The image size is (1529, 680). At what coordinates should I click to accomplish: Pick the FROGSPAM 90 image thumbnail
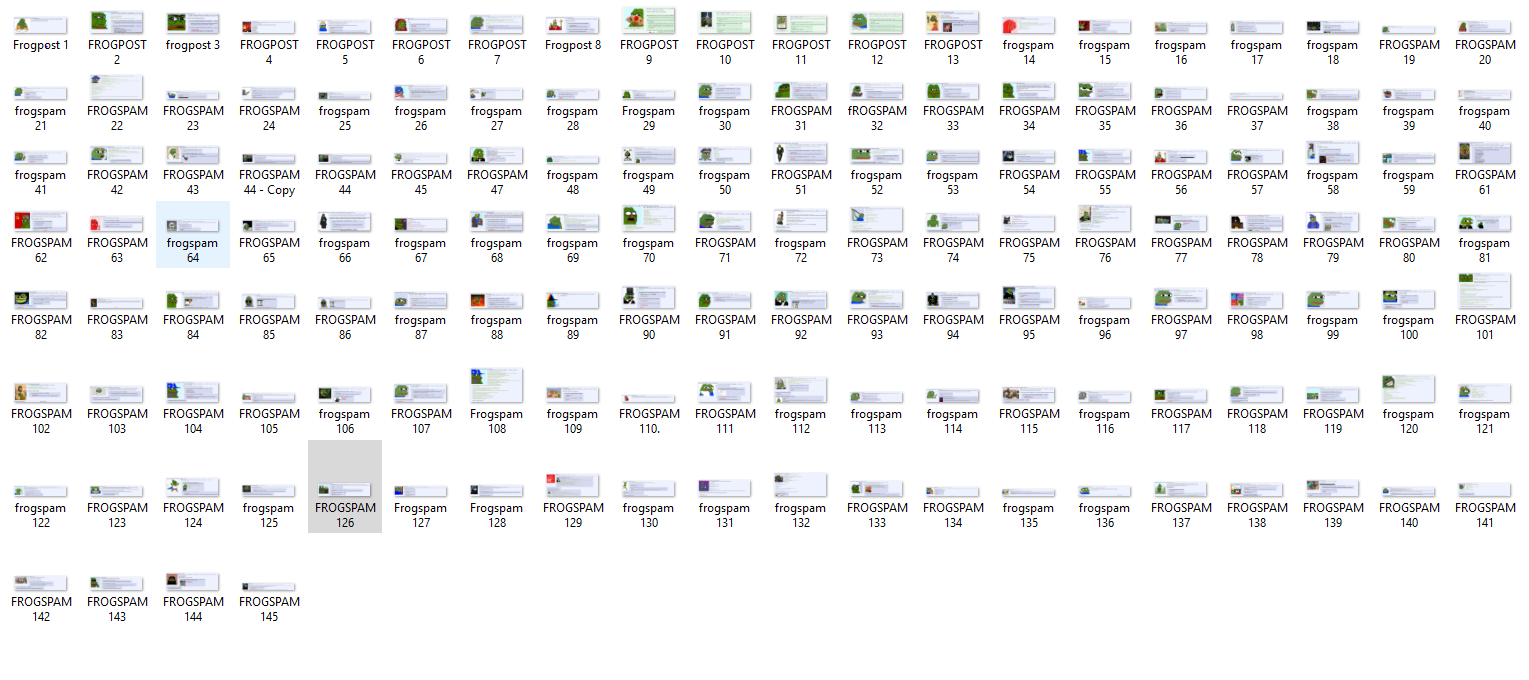tap(649, 298)
